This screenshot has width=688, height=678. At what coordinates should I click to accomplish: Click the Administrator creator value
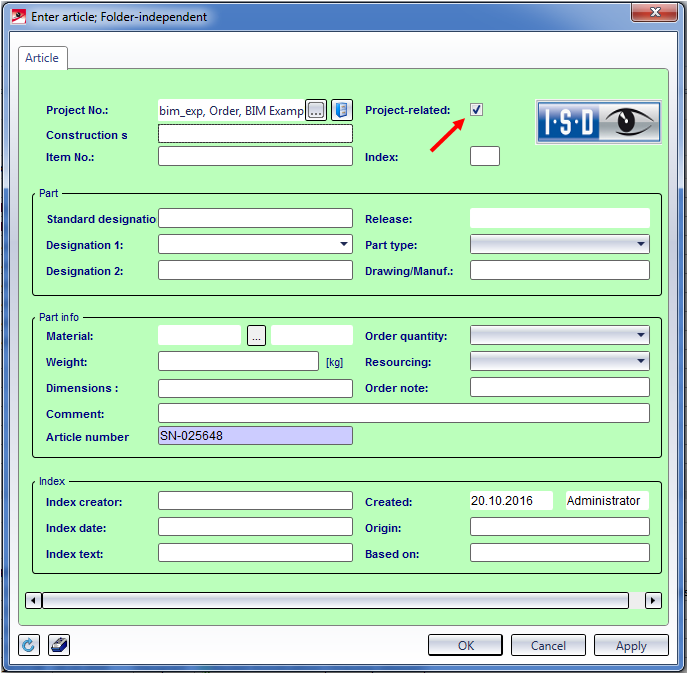(x=607, y=501)
